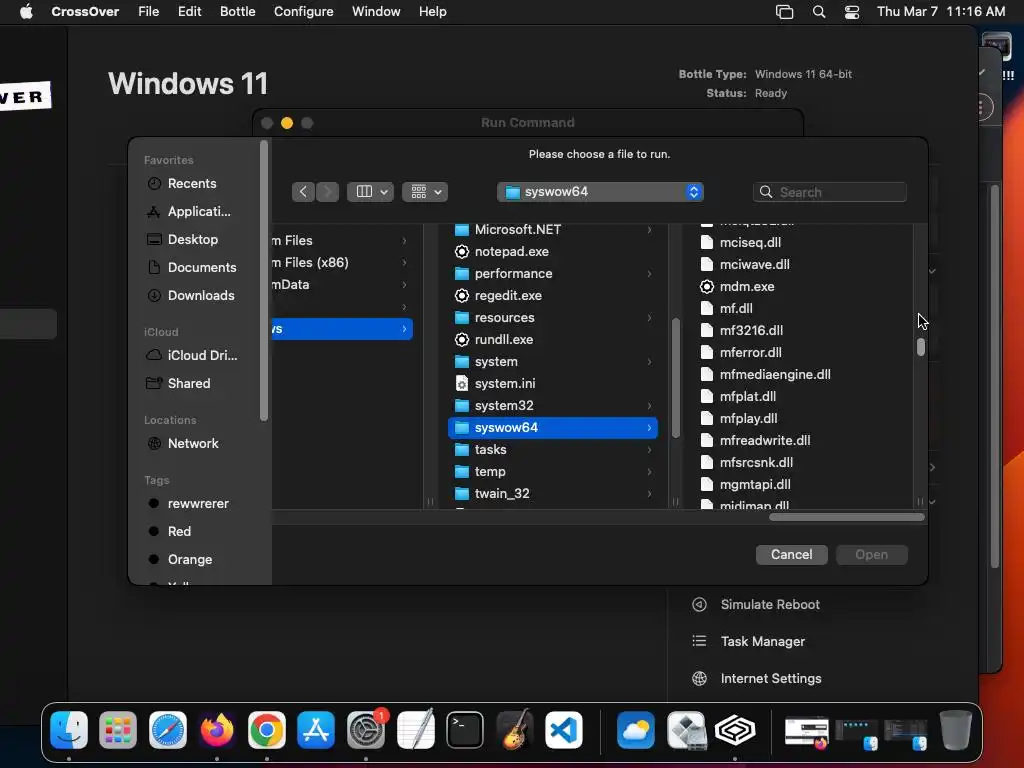Open Launchpad in the dock

pos(118,730)
